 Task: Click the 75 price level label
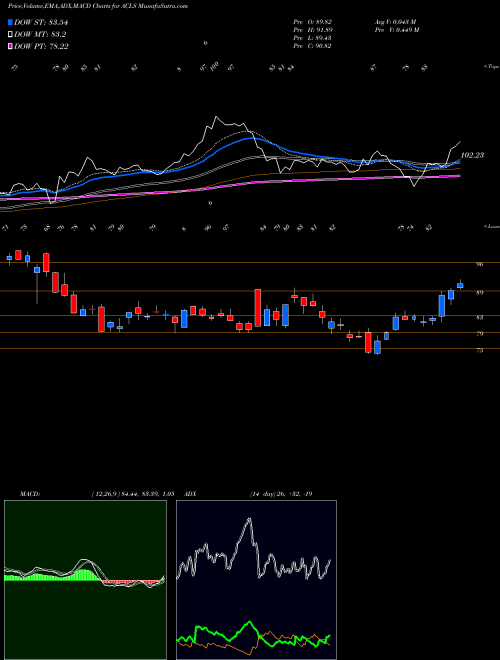click(479, 350)
